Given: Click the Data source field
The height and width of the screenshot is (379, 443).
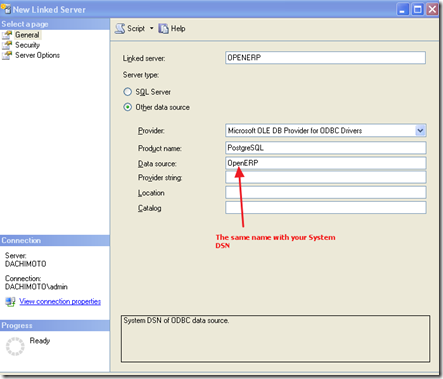Looking at the screenshot, I should (326, 163).
